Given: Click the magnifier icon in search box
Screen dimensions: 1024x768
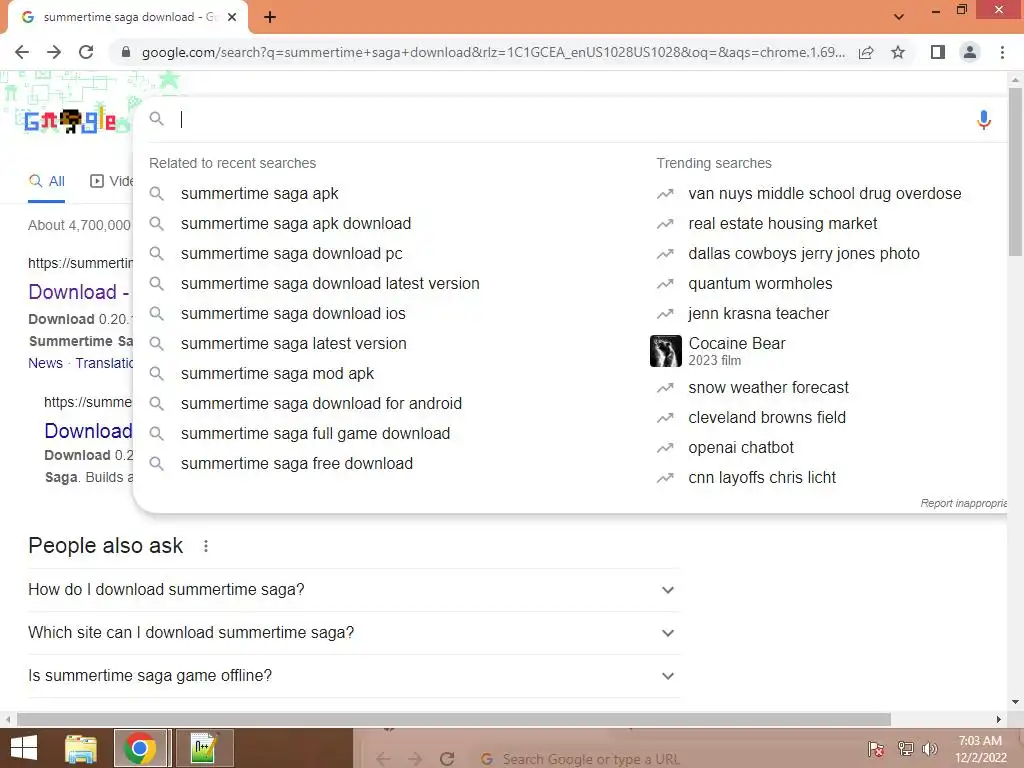Looking at the screenshot, I should coord(157,118).
